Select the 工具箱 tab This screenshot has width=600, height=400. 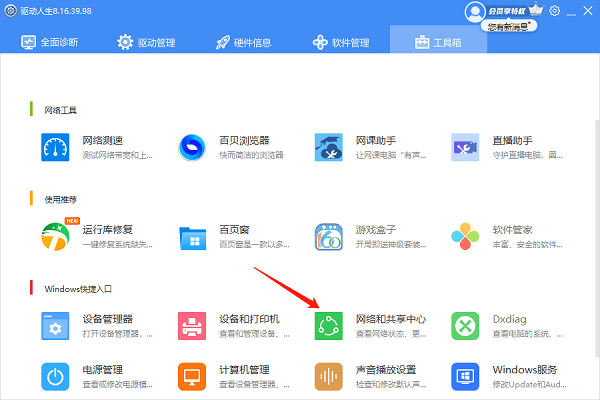tap(438, 39)
